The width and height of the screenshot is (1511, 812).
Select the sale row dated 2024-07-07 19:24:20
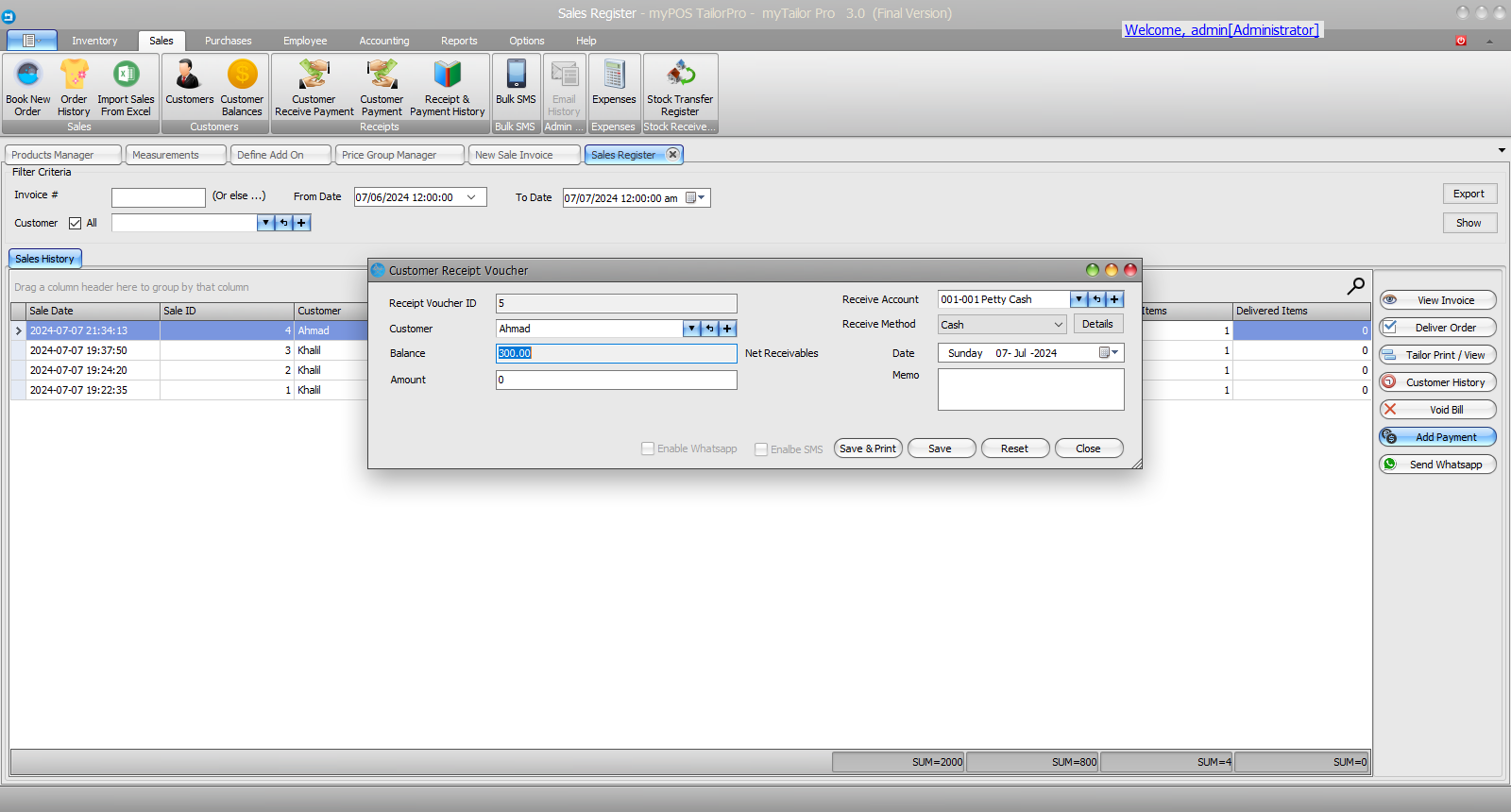tap(85, 370)
